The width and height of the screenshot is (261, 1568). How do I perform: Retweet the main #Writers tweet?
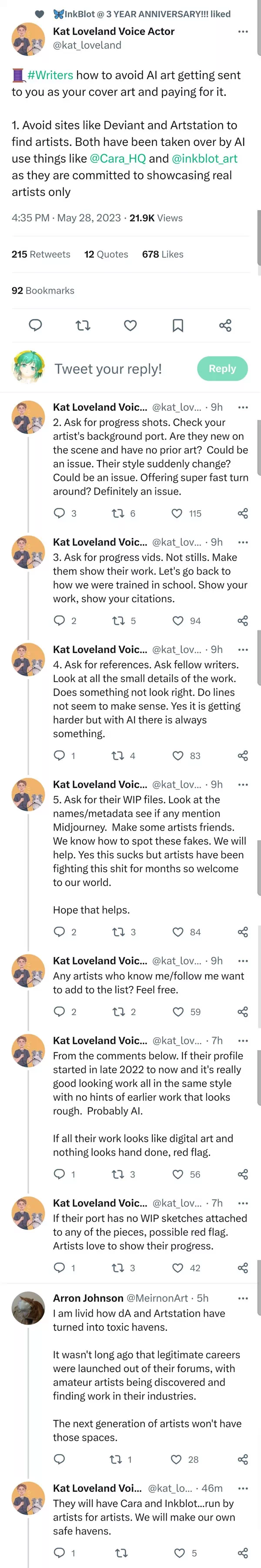coord(83,325)
